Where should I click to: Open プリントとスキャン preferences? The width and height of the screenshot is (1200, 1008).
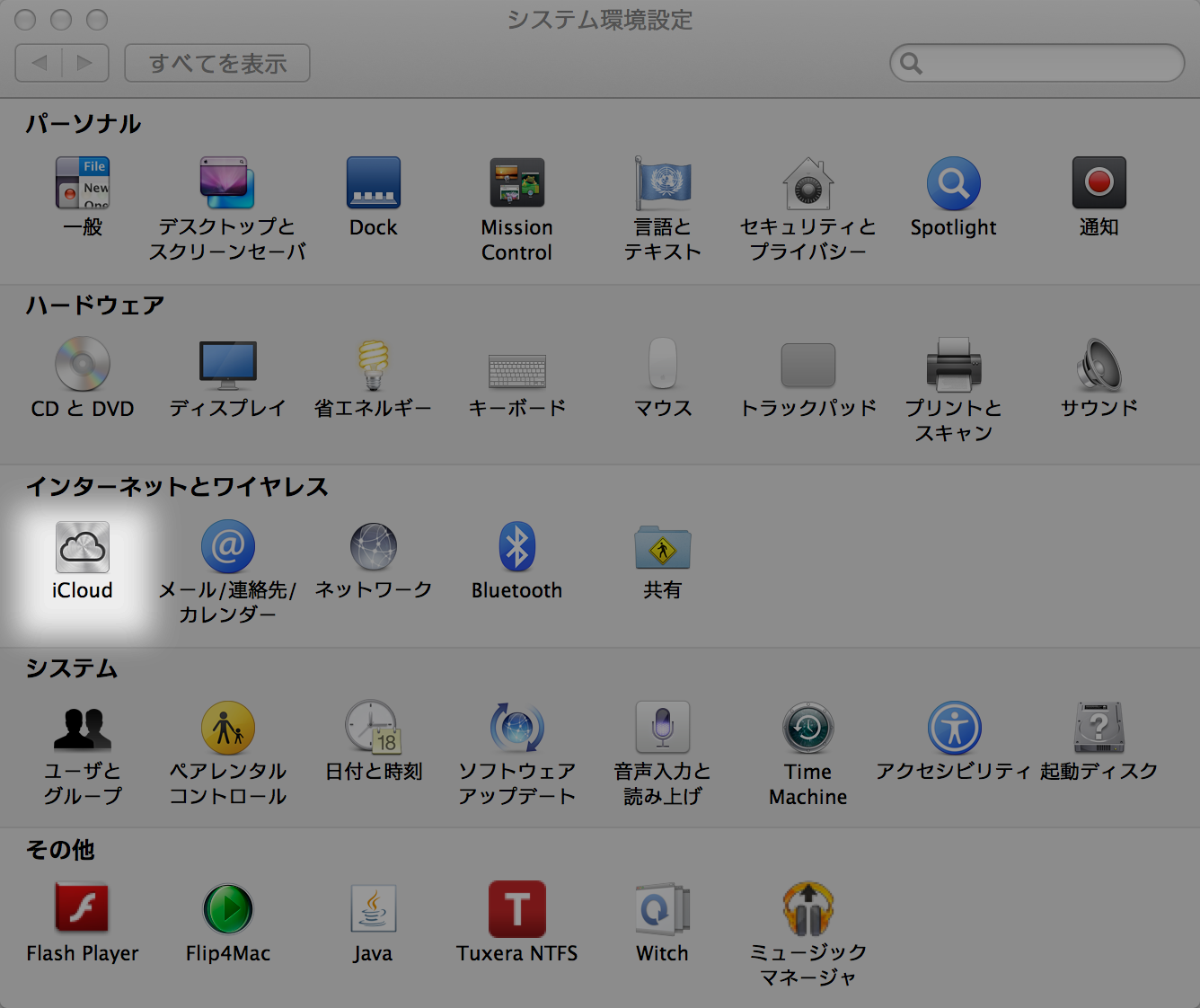954,364
